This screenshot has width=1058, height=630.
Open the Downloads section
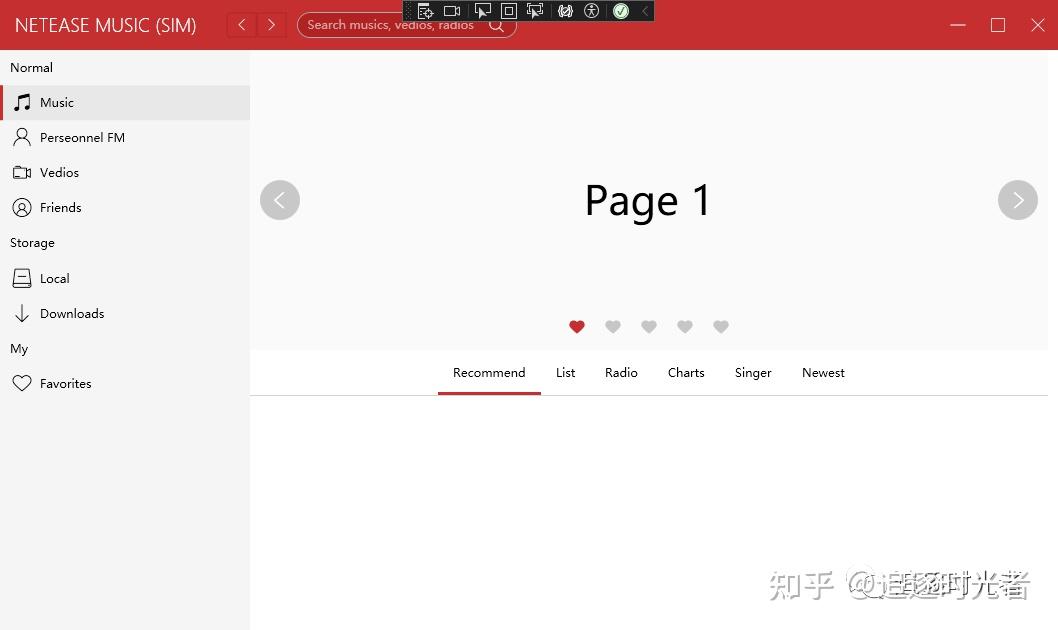tap(72, 313)
